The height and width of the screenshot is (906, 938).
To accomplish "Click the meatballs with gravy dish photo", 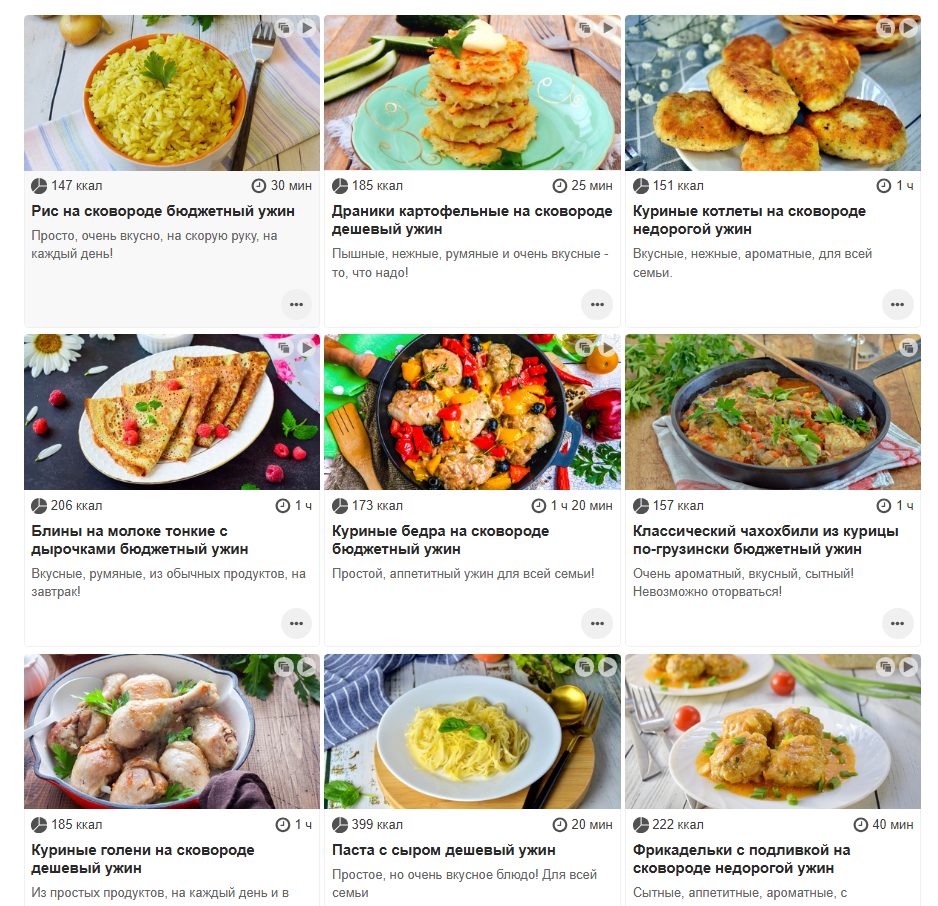I will click(772, 731).
